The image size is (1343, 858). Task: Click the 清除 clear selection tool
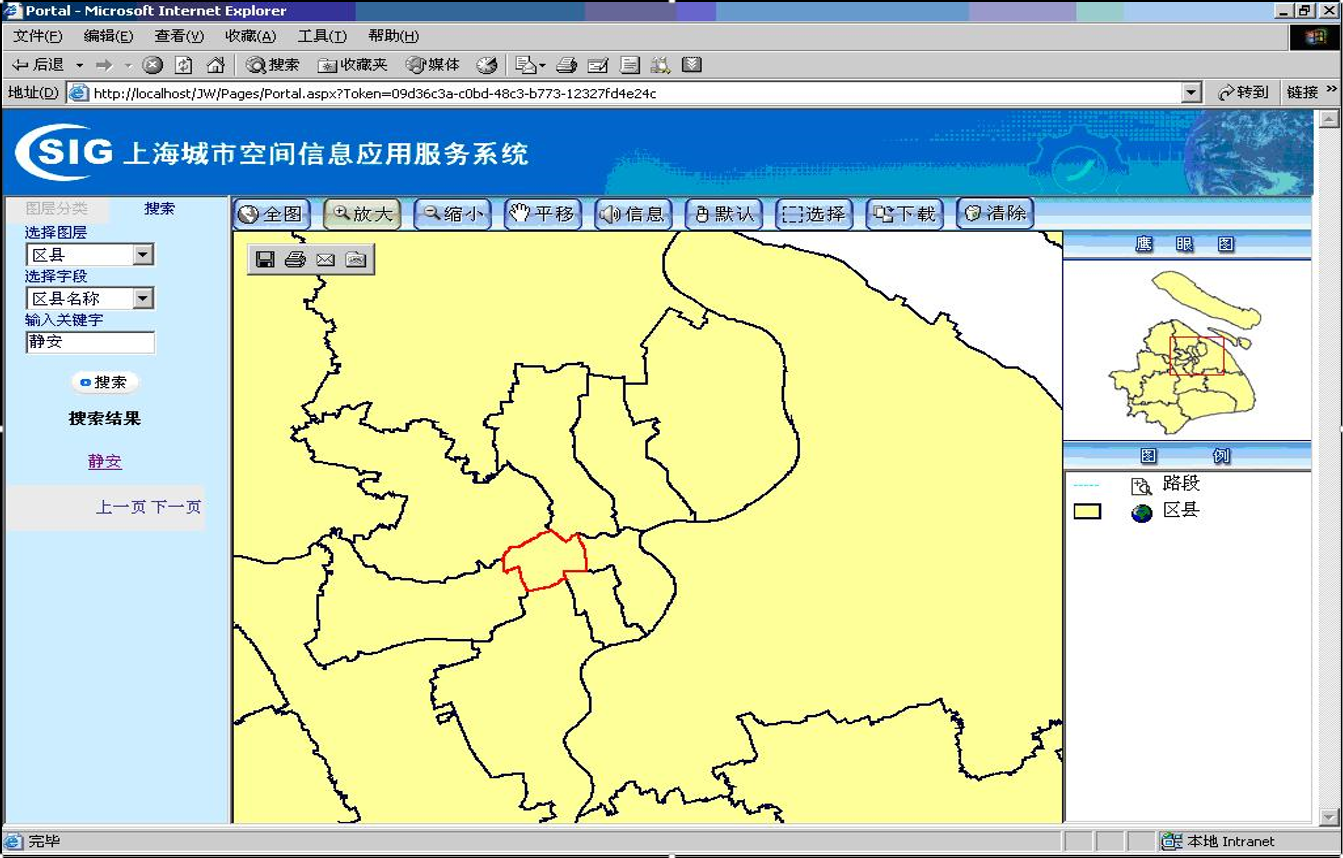click(995, 214)
